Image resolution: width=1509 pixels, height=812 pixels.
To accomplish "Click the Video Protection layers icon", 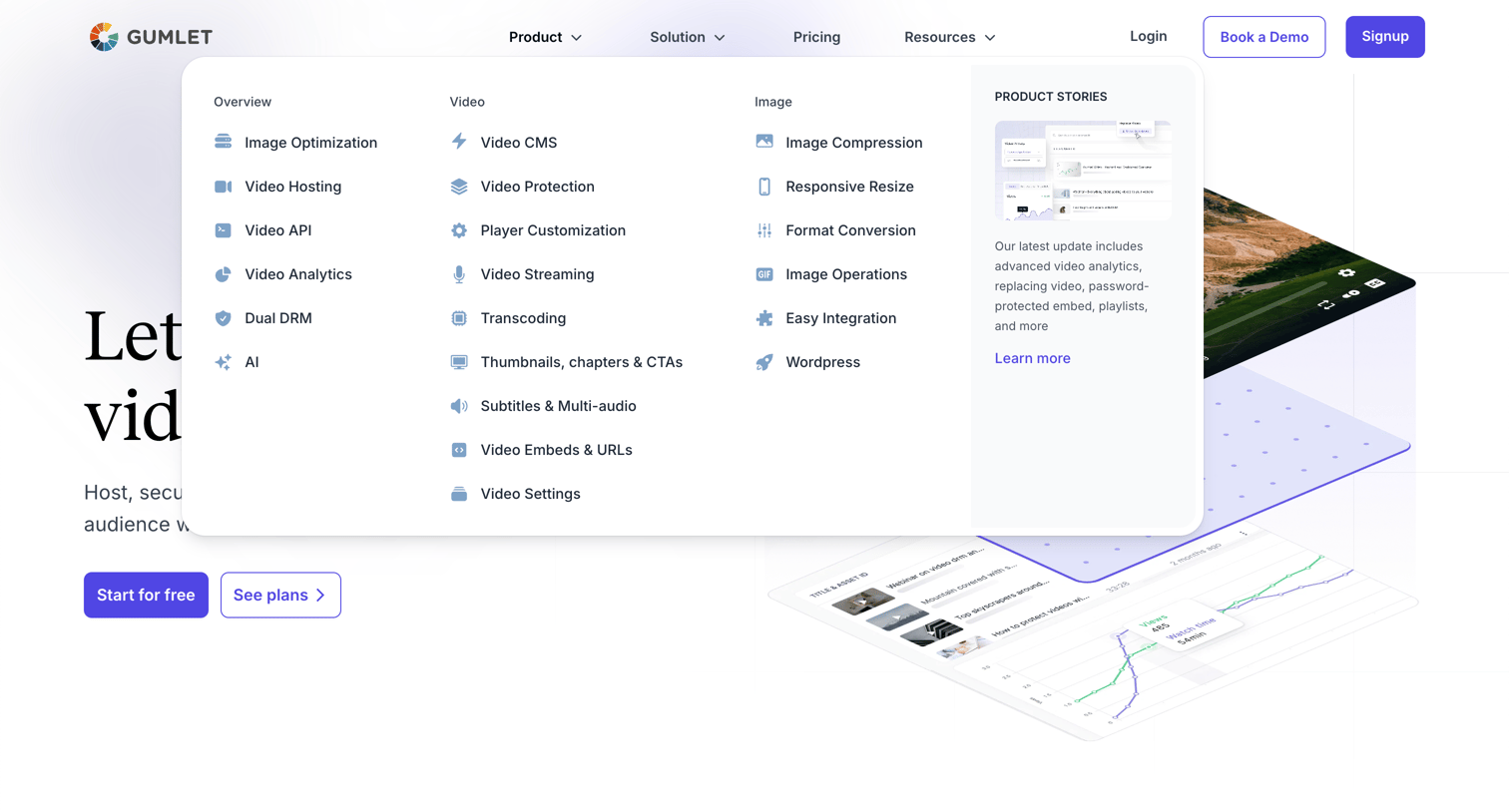I will coord(459,187).
